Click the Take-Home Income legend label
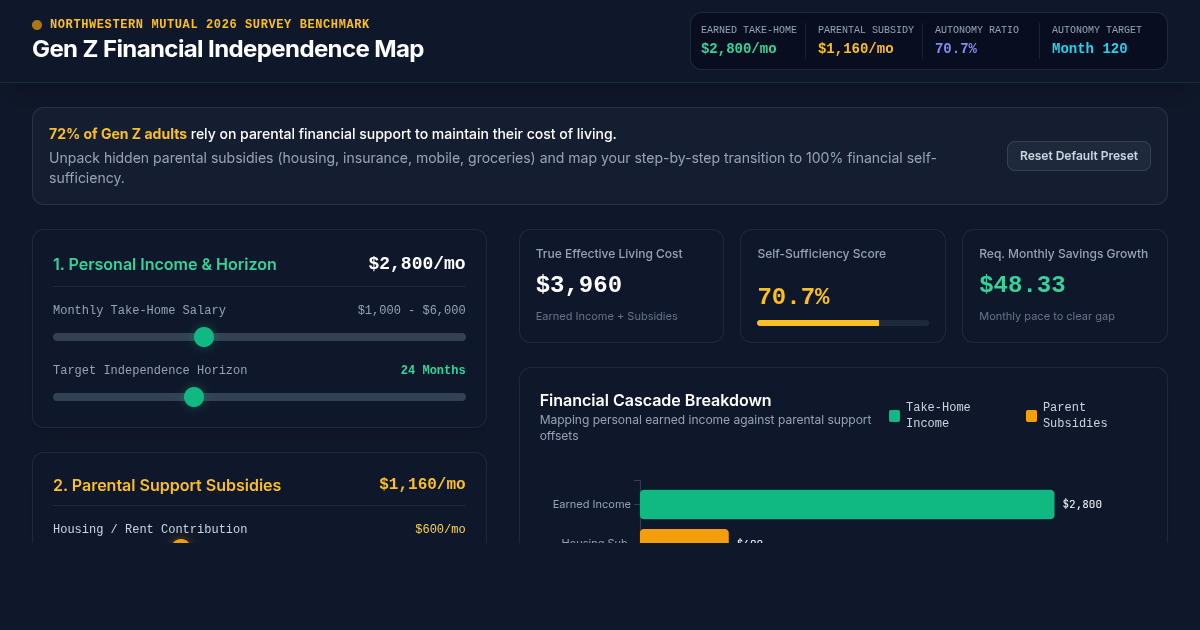 tap(938, 416)
